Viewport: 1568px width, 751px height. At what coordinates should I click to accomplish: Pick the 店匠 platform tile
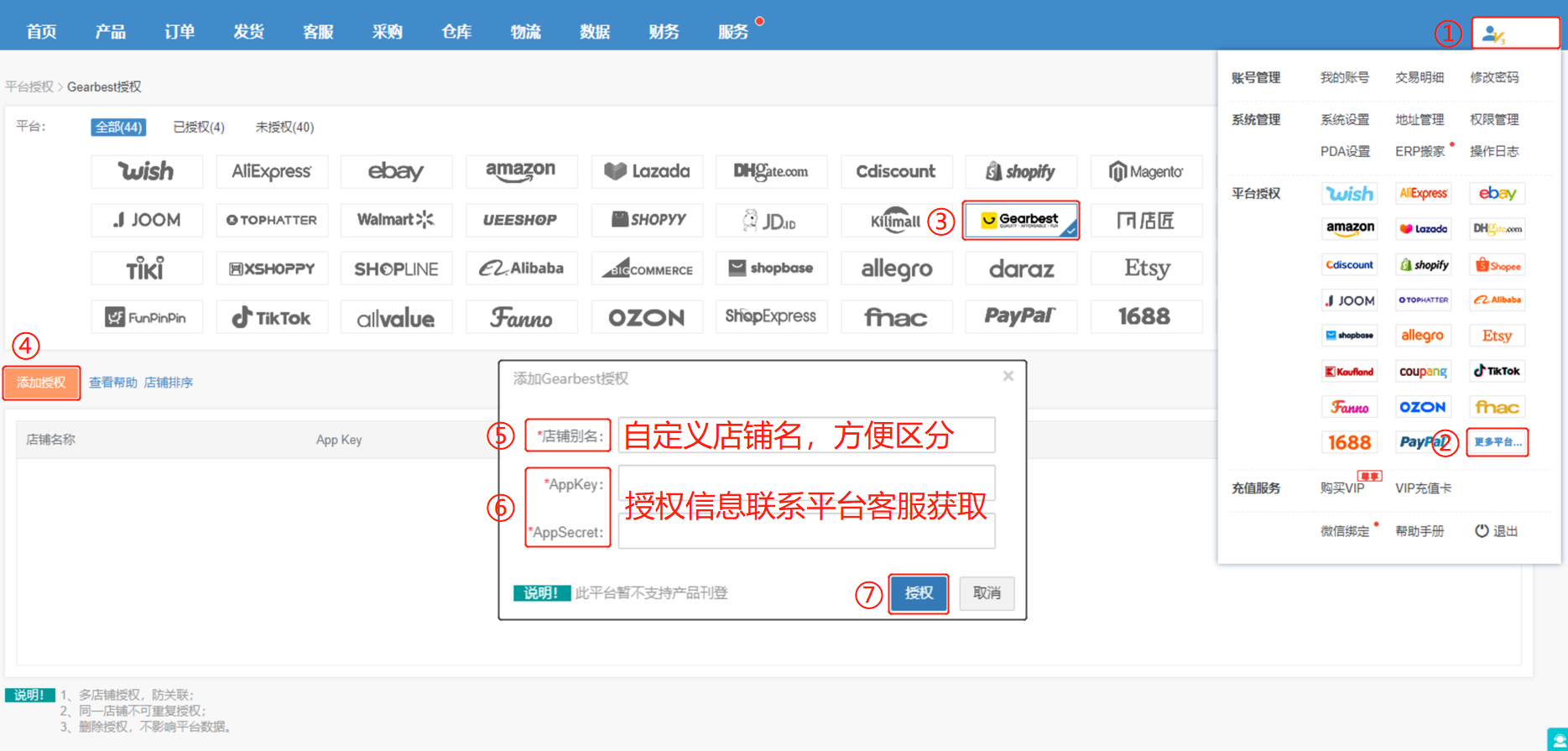pyautogui.click(x=1146, y=220)
